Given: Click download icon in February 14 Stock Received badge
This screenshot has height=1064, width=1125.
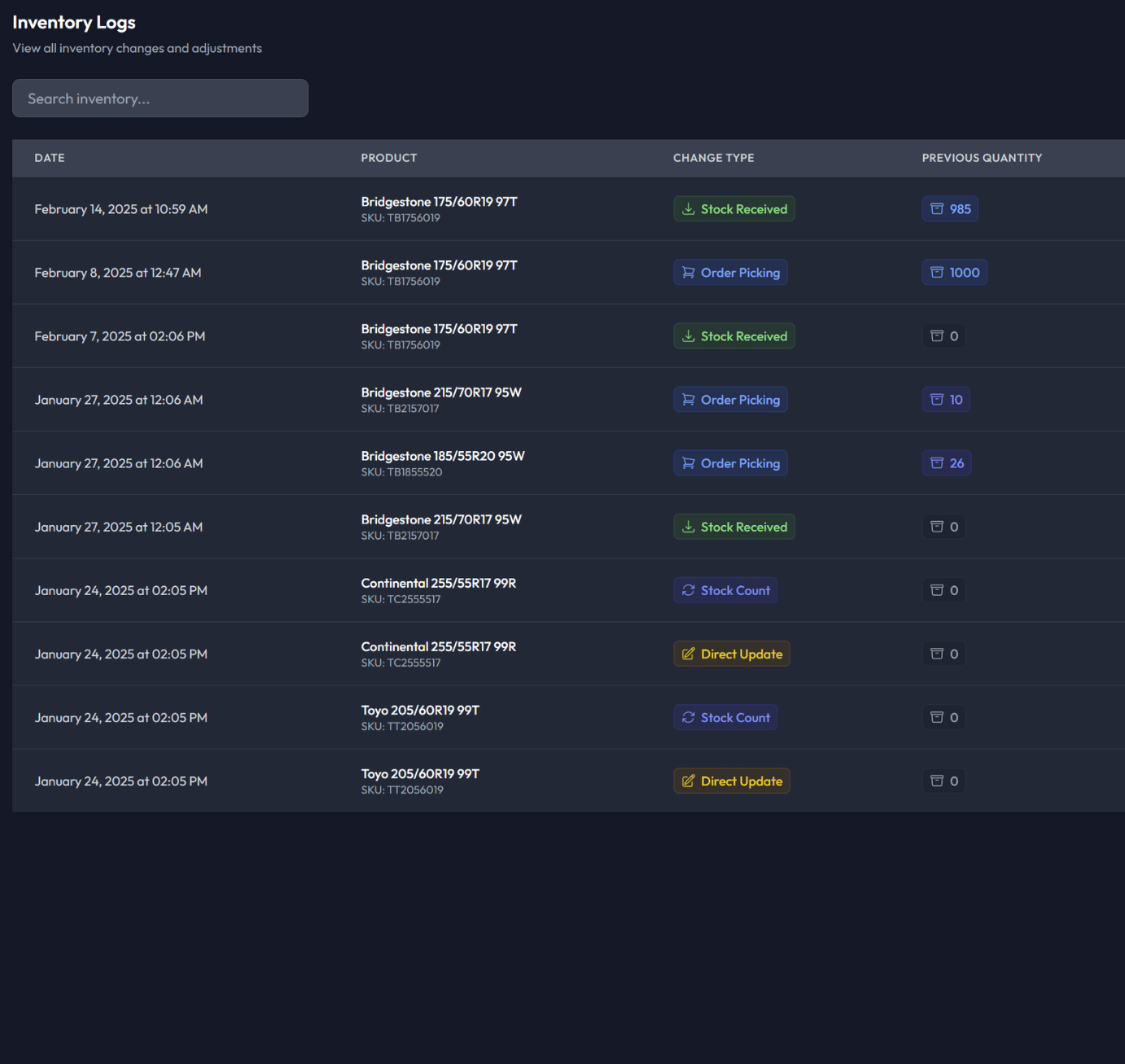Looking at the screenshot, I should coord(689,209).
